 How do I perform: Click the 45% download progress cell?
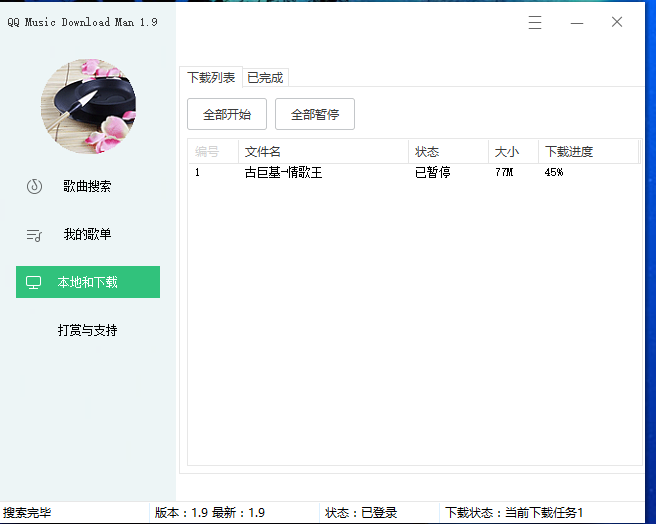click(x=554, y=172)
